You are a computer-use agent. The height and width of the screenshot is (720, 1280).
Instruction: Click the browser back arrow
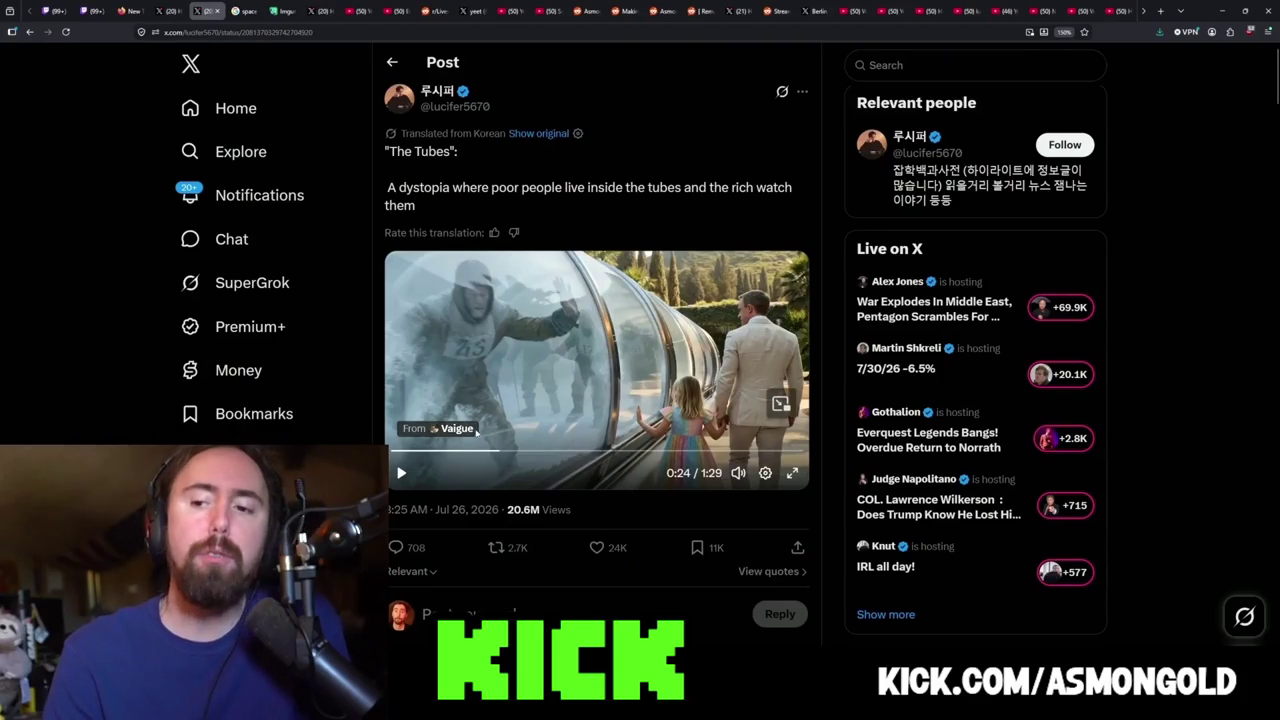[30, 32]
